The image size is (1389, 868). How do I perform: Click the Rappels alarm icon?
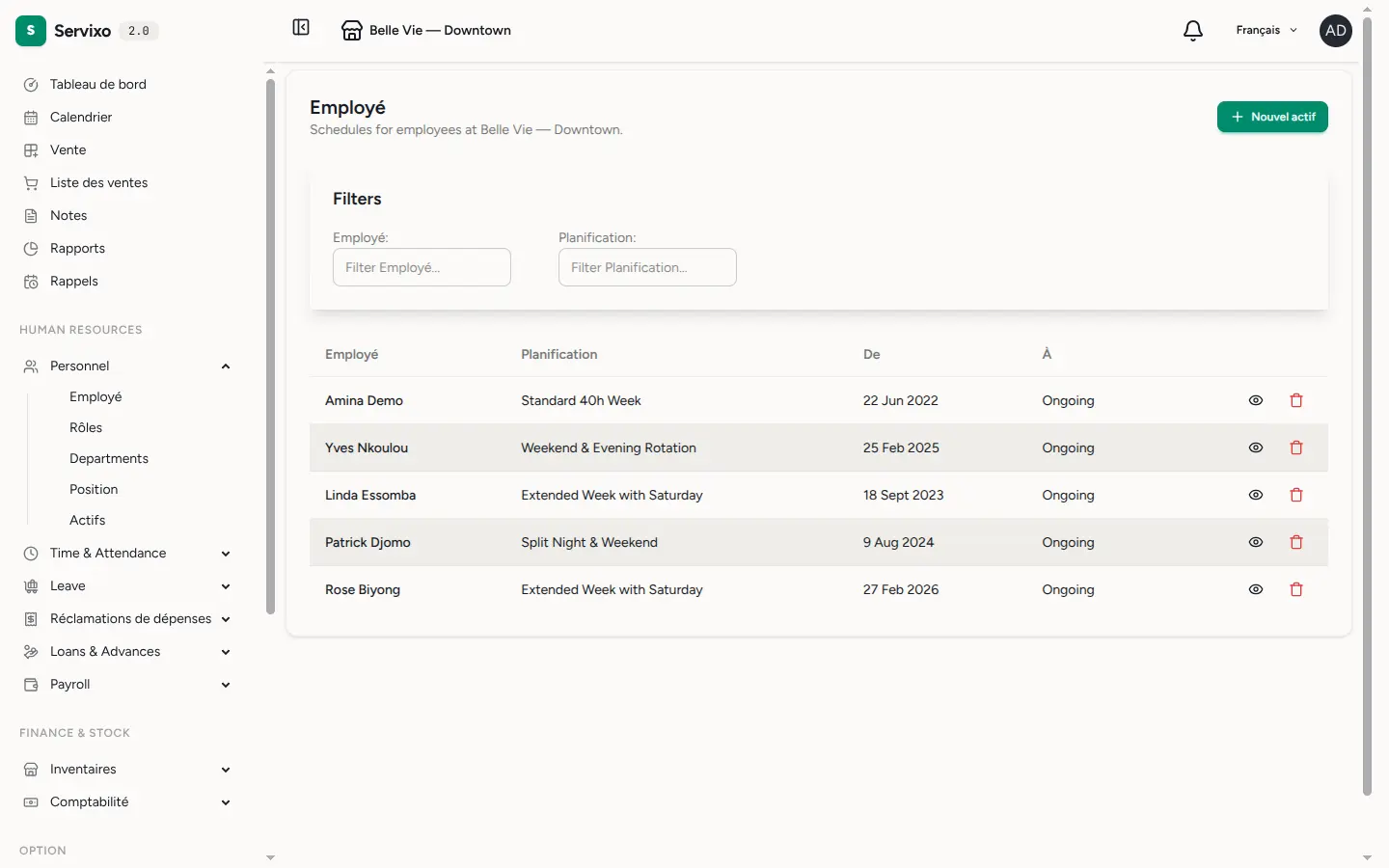click(x=31, y=282)
